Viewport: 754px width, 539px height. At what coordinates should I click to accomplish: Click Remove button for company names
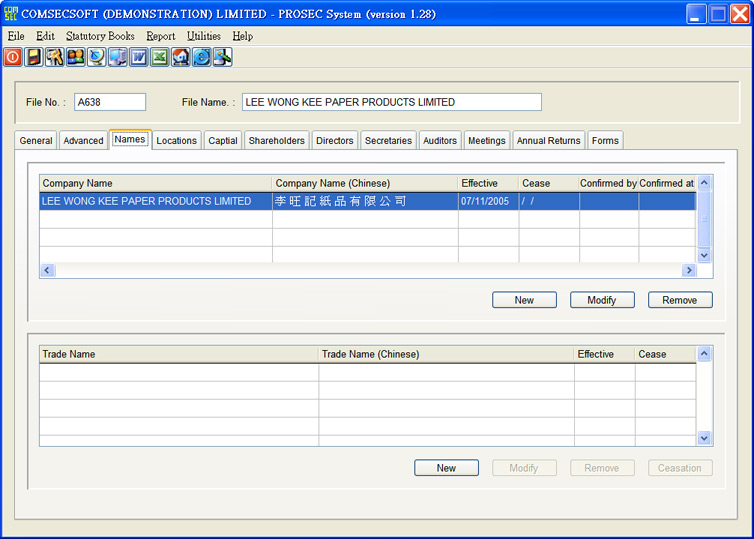680,300
